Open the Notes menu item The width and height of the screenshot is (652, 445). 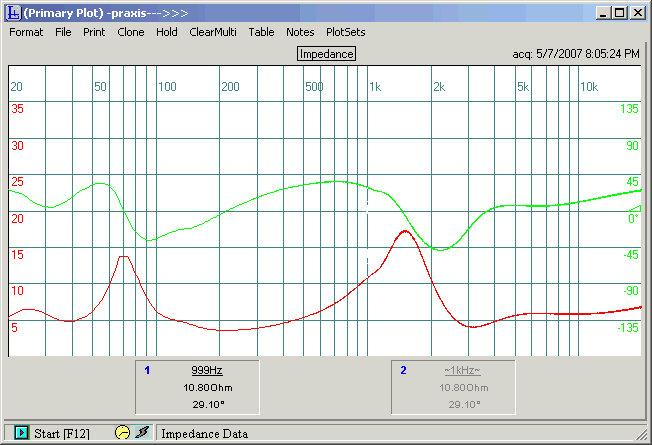click(x=300, y=32)
